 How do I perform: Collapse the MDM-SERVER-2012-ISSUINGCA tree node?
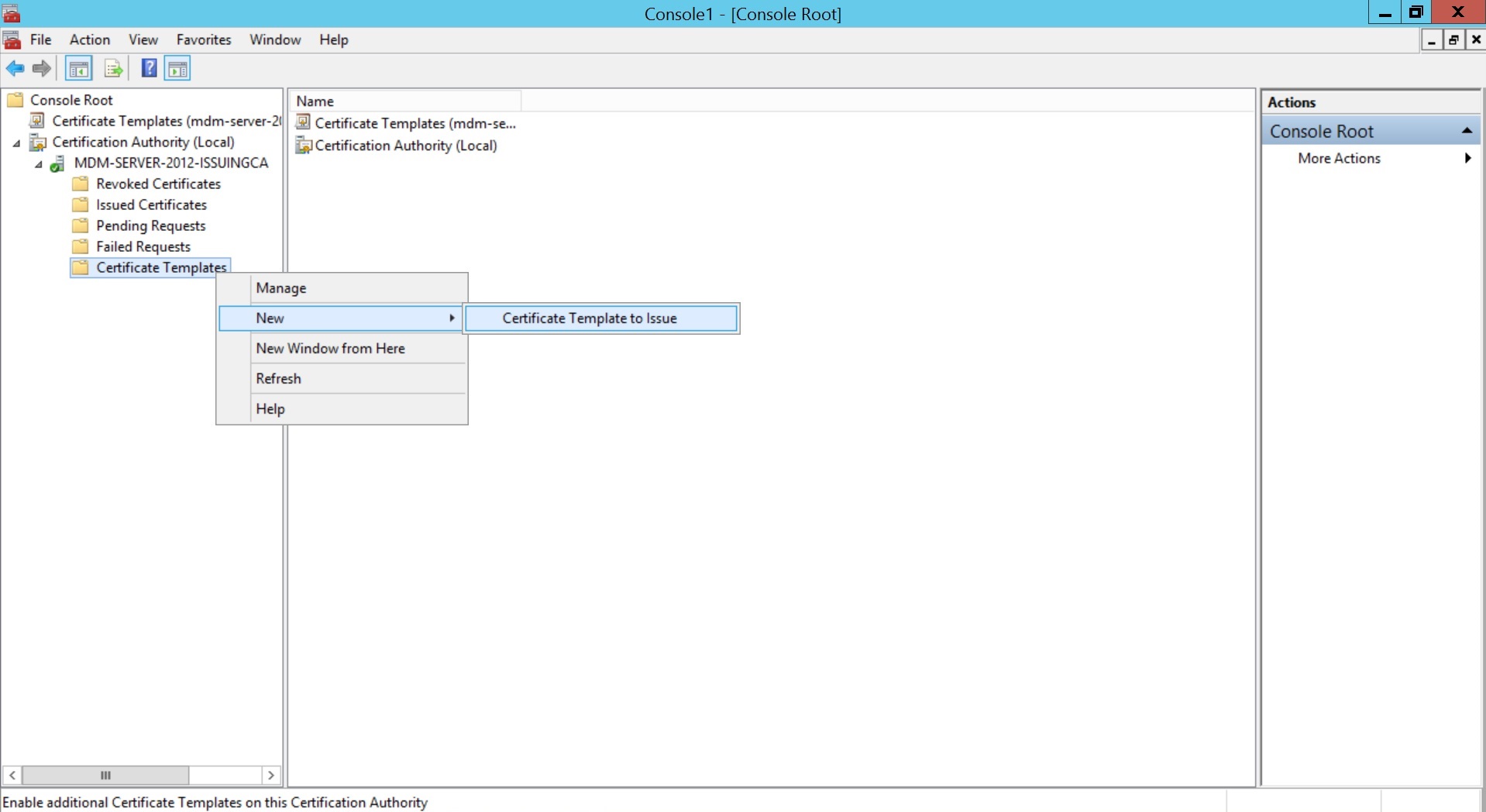coord(37,164)
